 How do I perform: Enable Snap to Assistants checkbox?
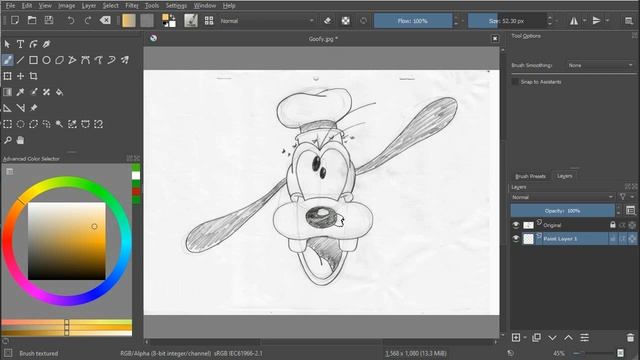pos(515,82)
